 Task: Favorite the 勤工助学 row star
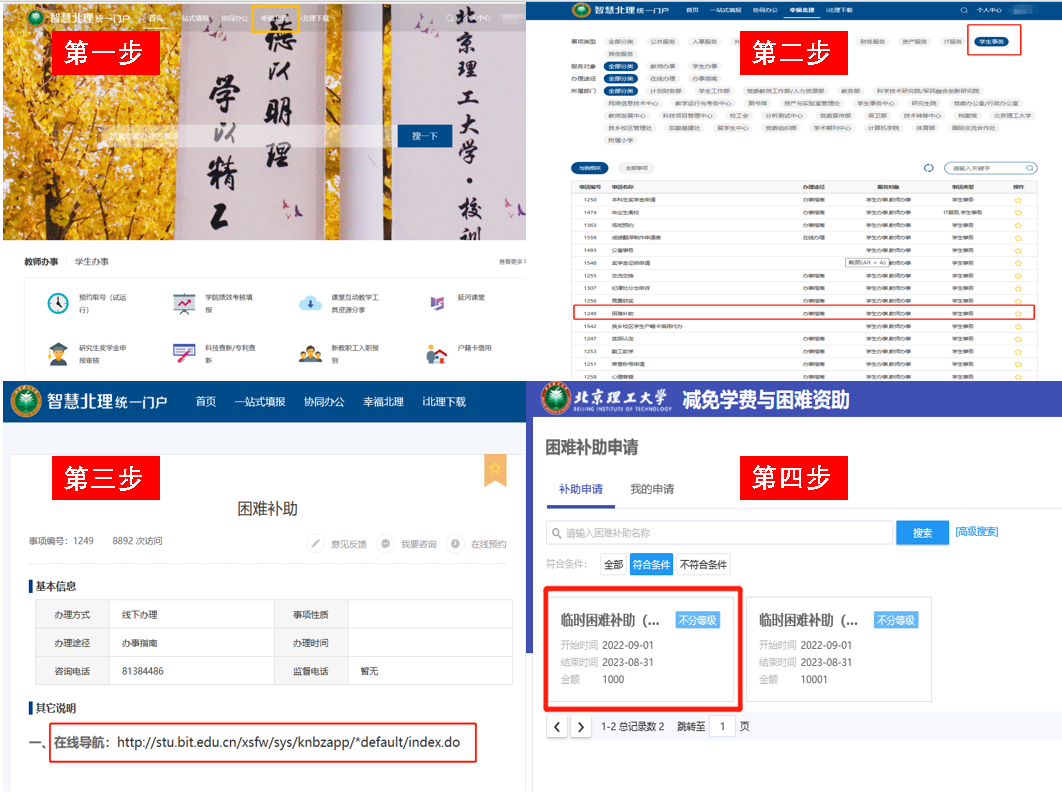pos(1017,352)
